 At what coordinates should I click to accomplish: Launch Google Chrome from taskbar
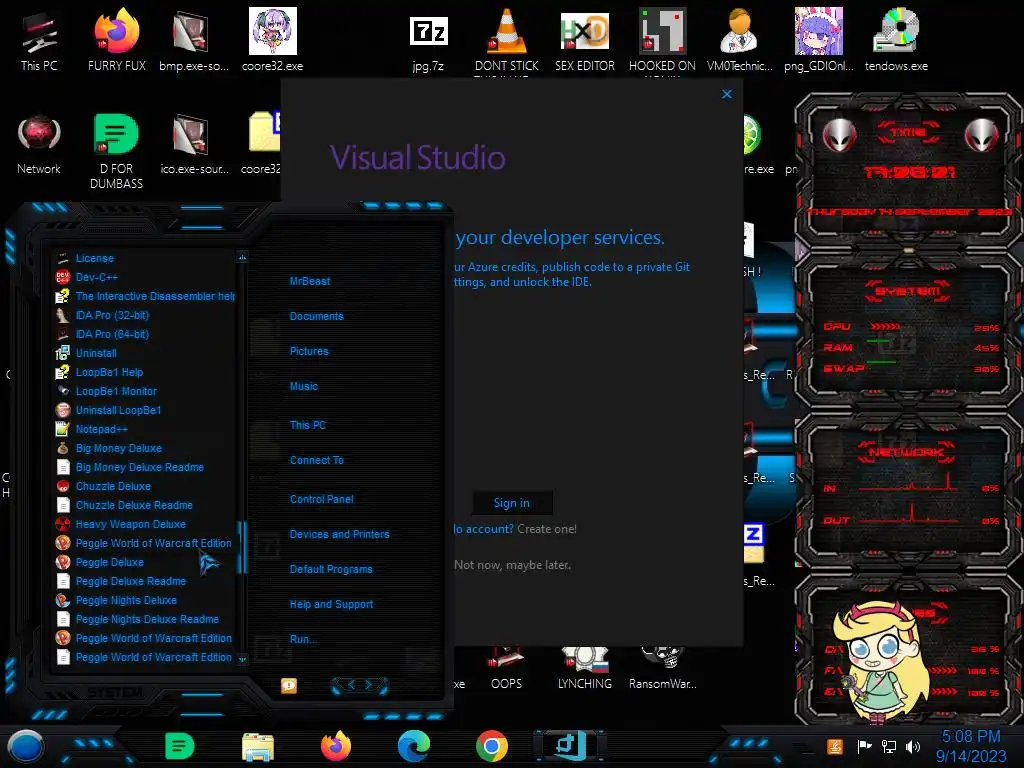[x=492, y=746]
